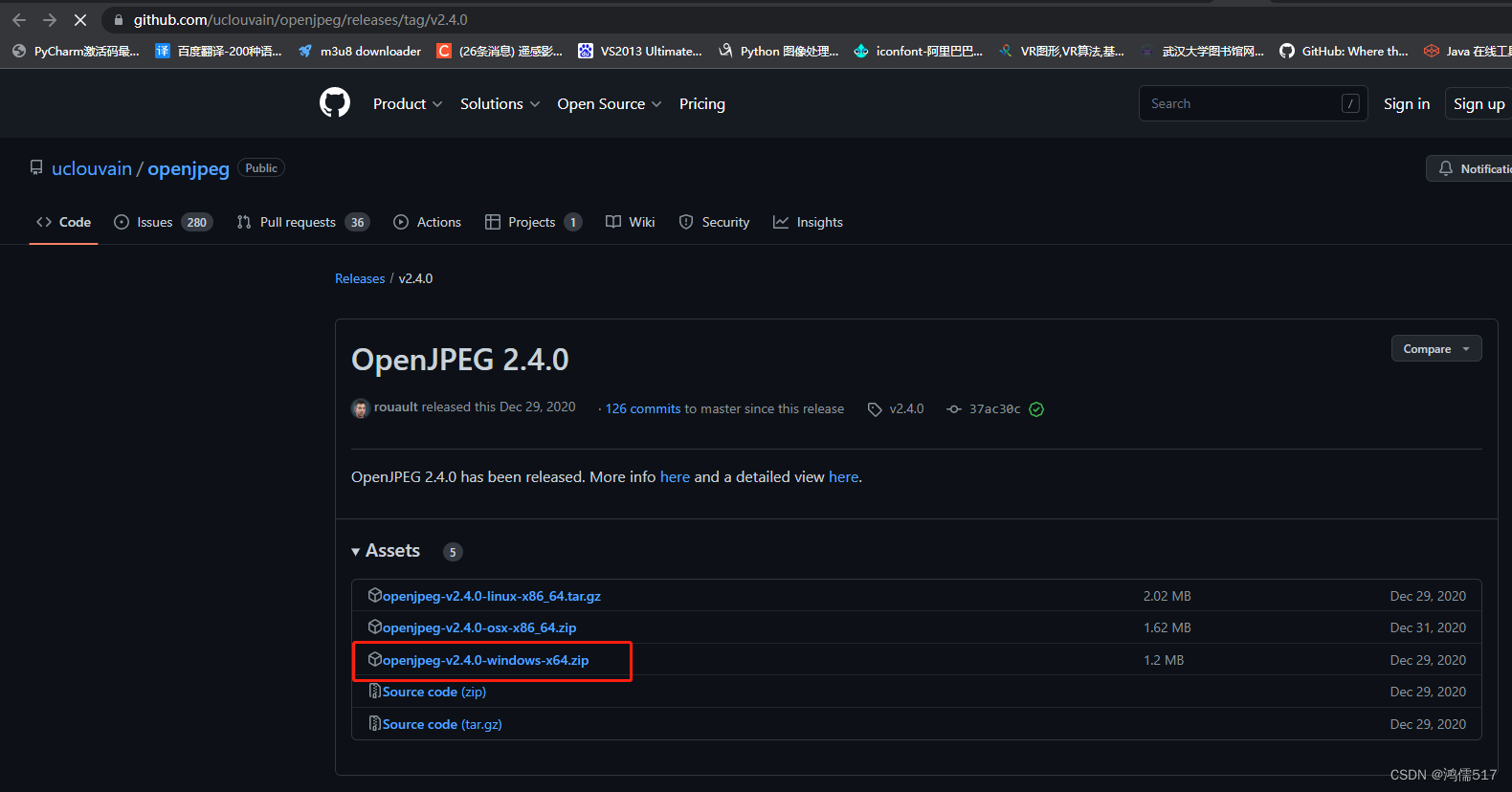Download openjpeg-v2.4.0-osx-x86_64.zip
Viewport: 1512px width, 792px height.
tap(479, 627)
